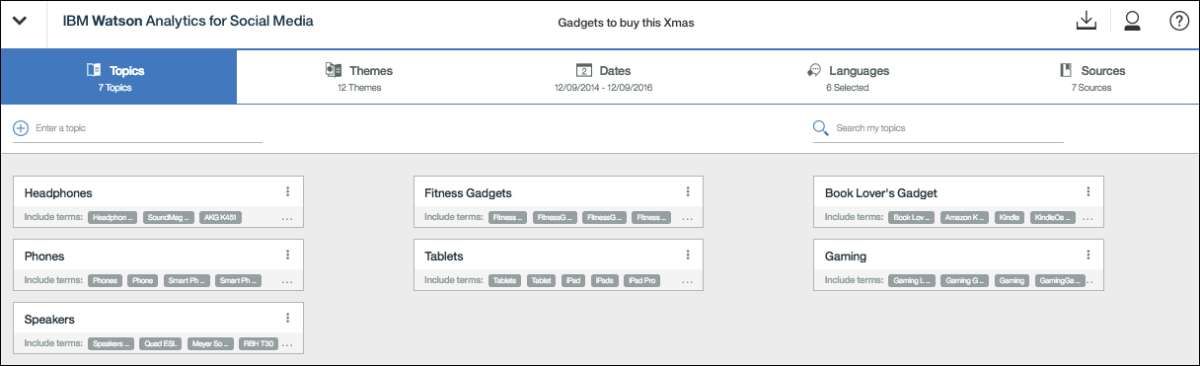Click the magnifier icon for topic search
Viewport: 1200px width, 366px height.
[x=821, y=128]
